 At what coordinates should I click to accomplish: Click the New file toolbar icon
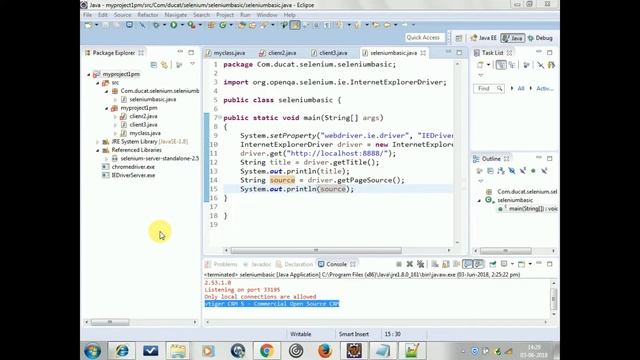coord(89,25)
